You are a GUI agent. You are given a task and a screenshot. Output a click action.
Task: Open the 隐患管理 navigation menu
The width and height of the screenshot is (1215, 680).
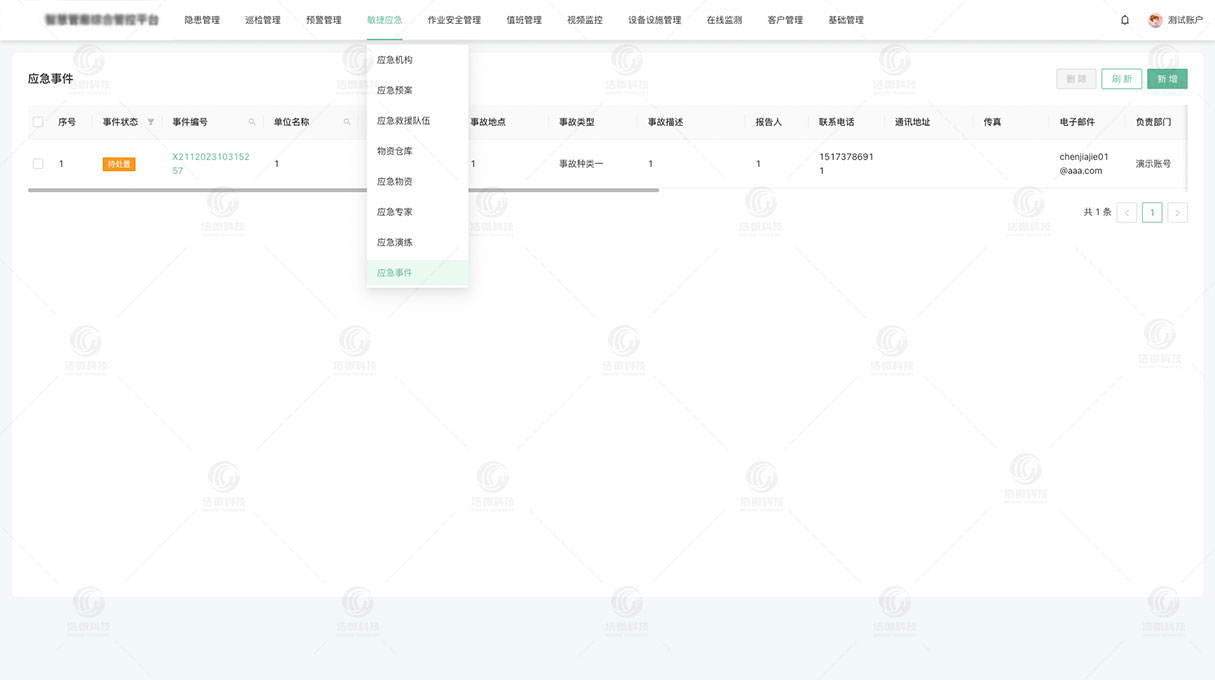pos(202,20)
